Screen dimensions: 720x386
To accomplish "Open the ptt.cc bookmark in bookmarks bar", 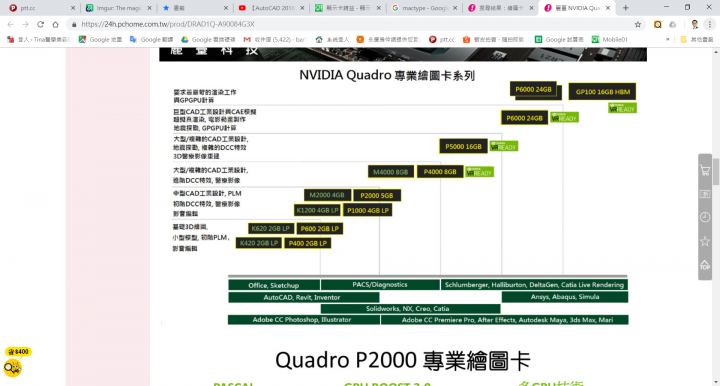I will (442, 39).
